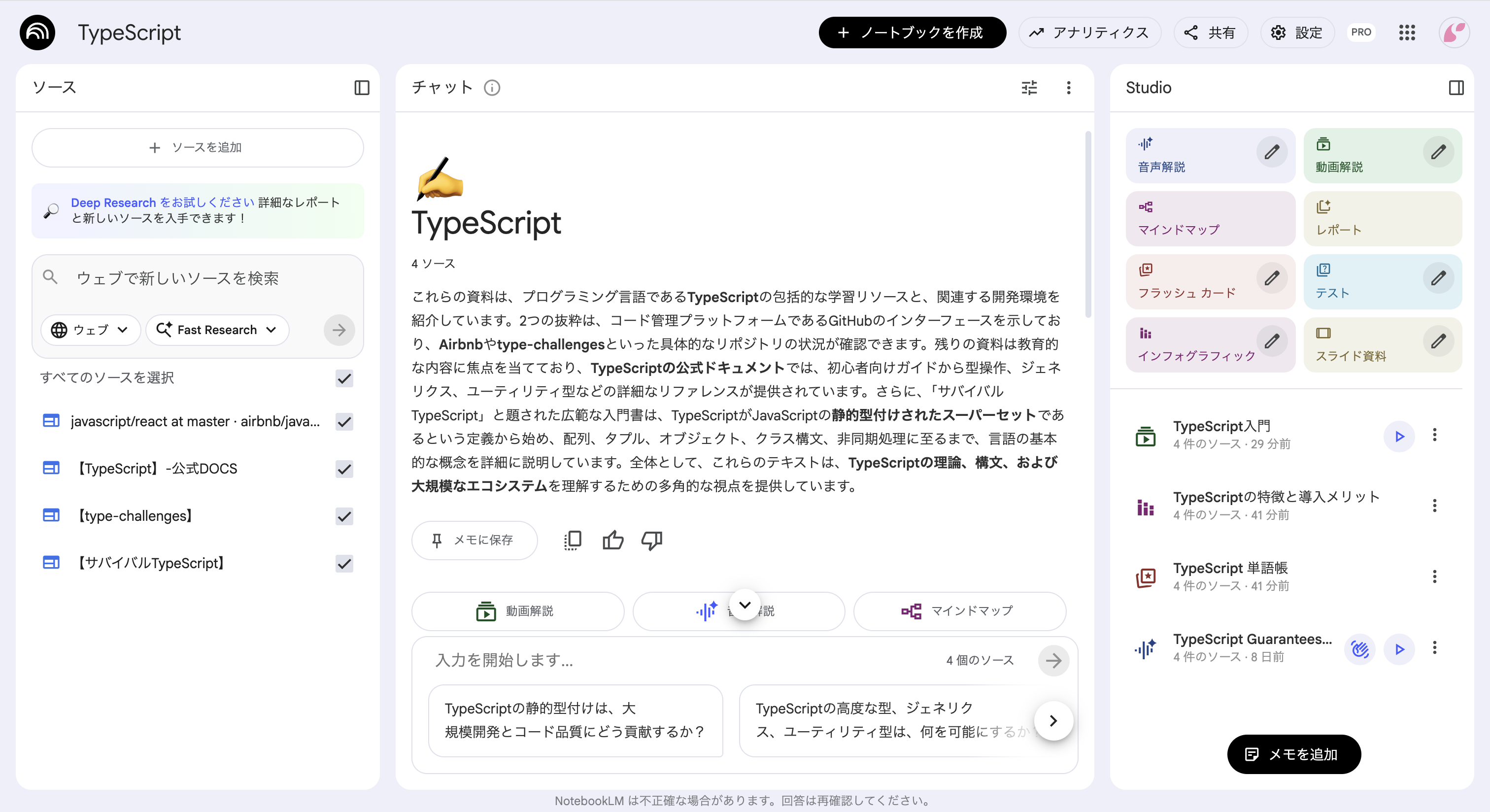Image resolution: width=1490 pixels, height=812 pixels.
Task: Click the copy response icon
Action: (x=573, y=540)
